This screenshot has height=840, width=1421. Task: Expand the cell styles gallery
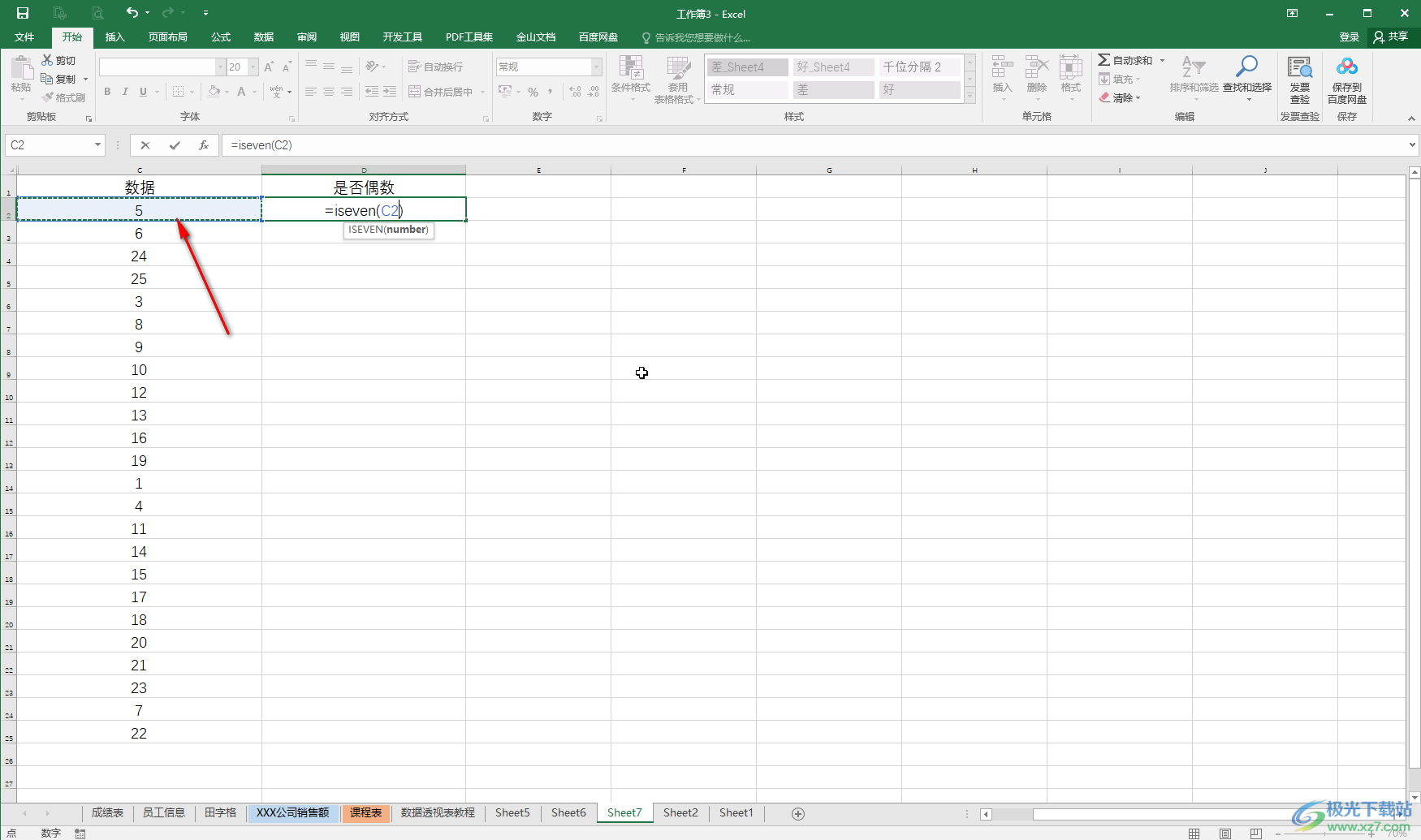(x=970, y=96)
